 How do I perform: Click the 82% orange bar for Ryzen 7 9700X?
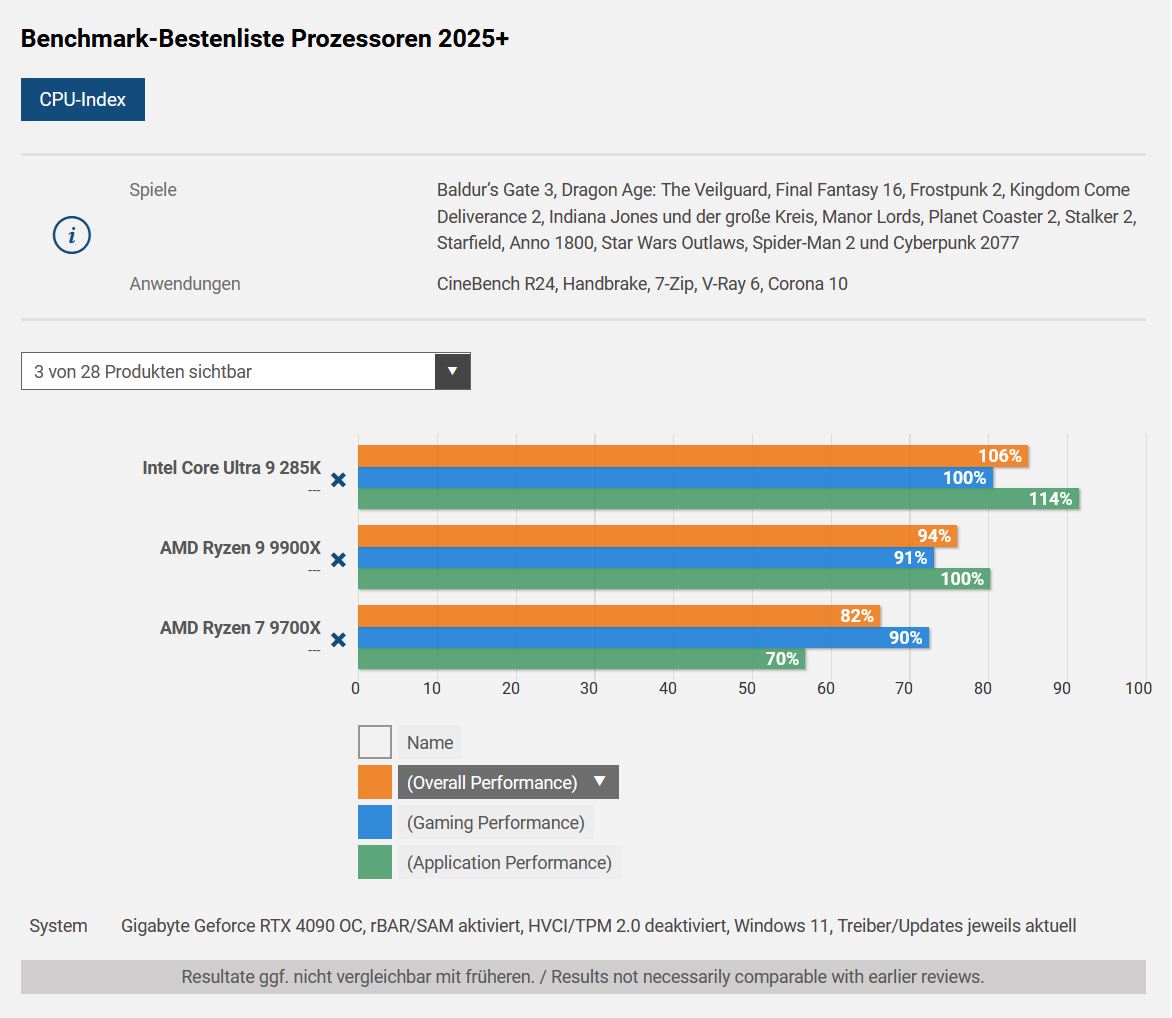619,616
